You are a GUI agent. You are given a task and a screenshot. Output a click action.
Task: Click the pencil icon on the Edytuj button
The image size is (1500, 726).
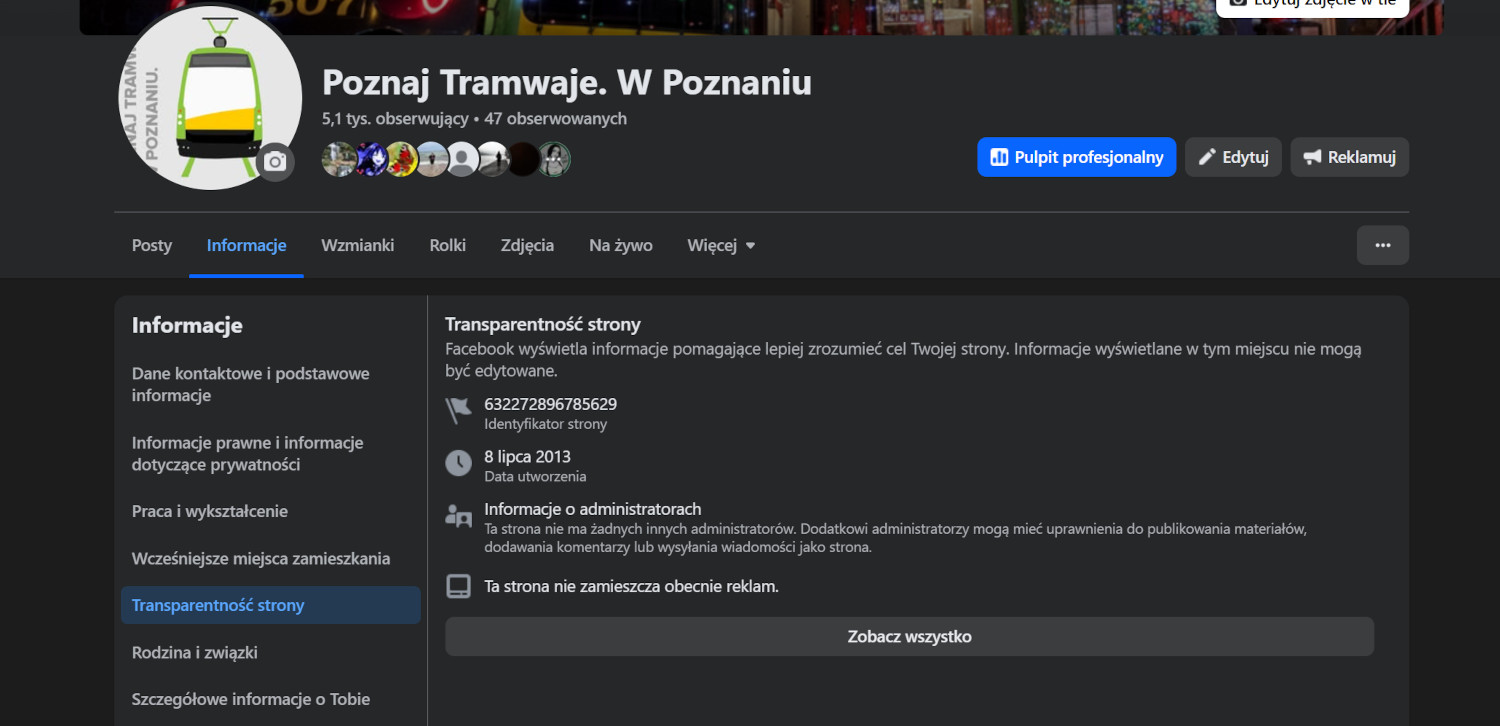point(1207,156)
